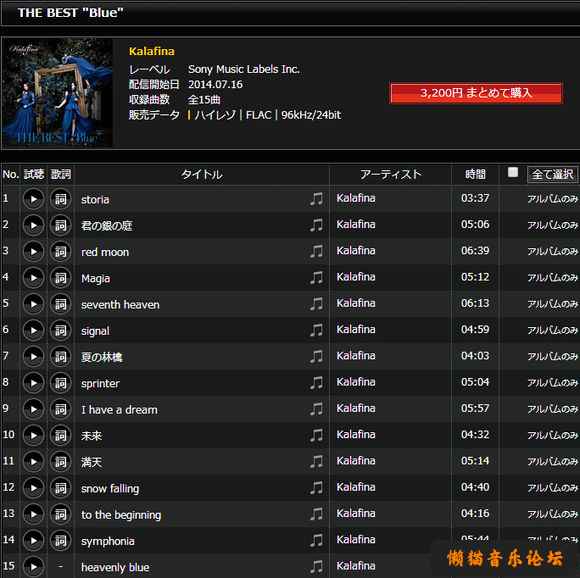
Task: View lyrics for to the beginning
Action: coord(60,514)
